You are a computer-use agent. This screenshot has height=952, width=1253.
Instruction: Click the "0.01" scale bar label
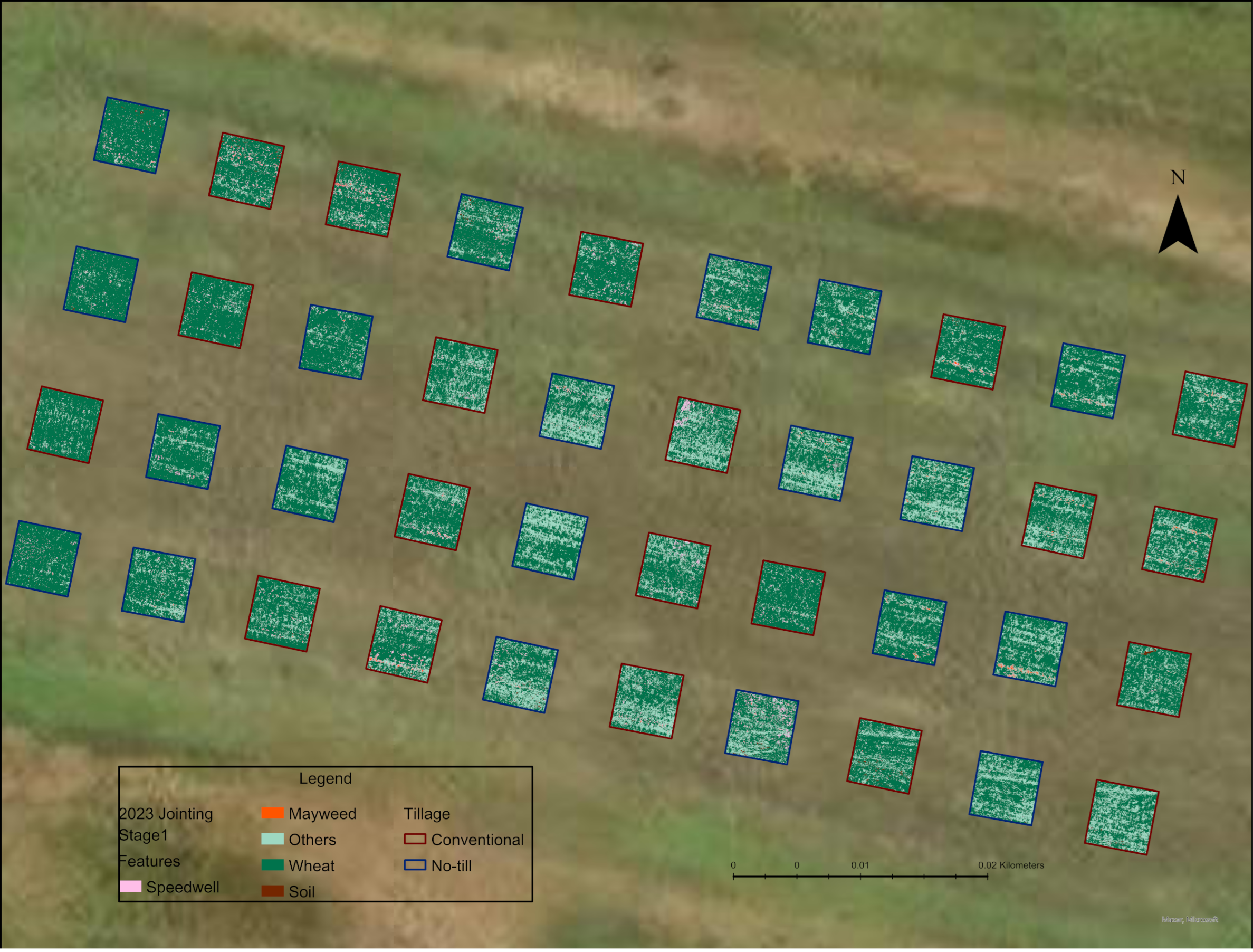coord(860,865)
